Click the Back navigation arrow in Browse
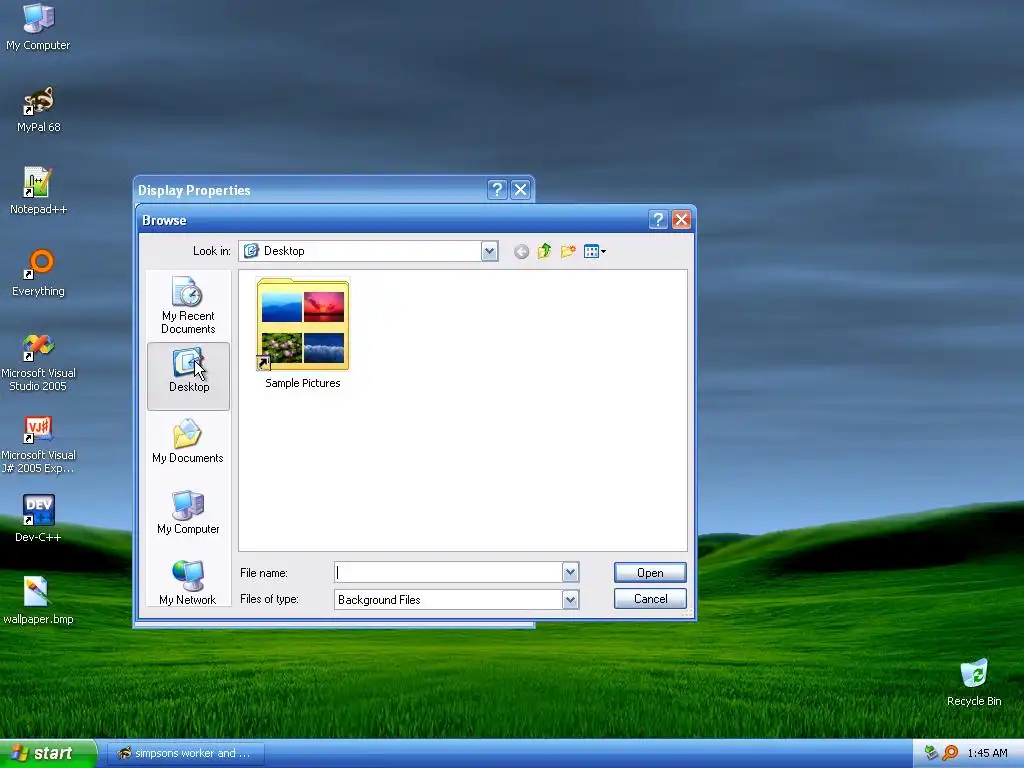The width and height of the screenshot is (1024, 768). [521, 251]
